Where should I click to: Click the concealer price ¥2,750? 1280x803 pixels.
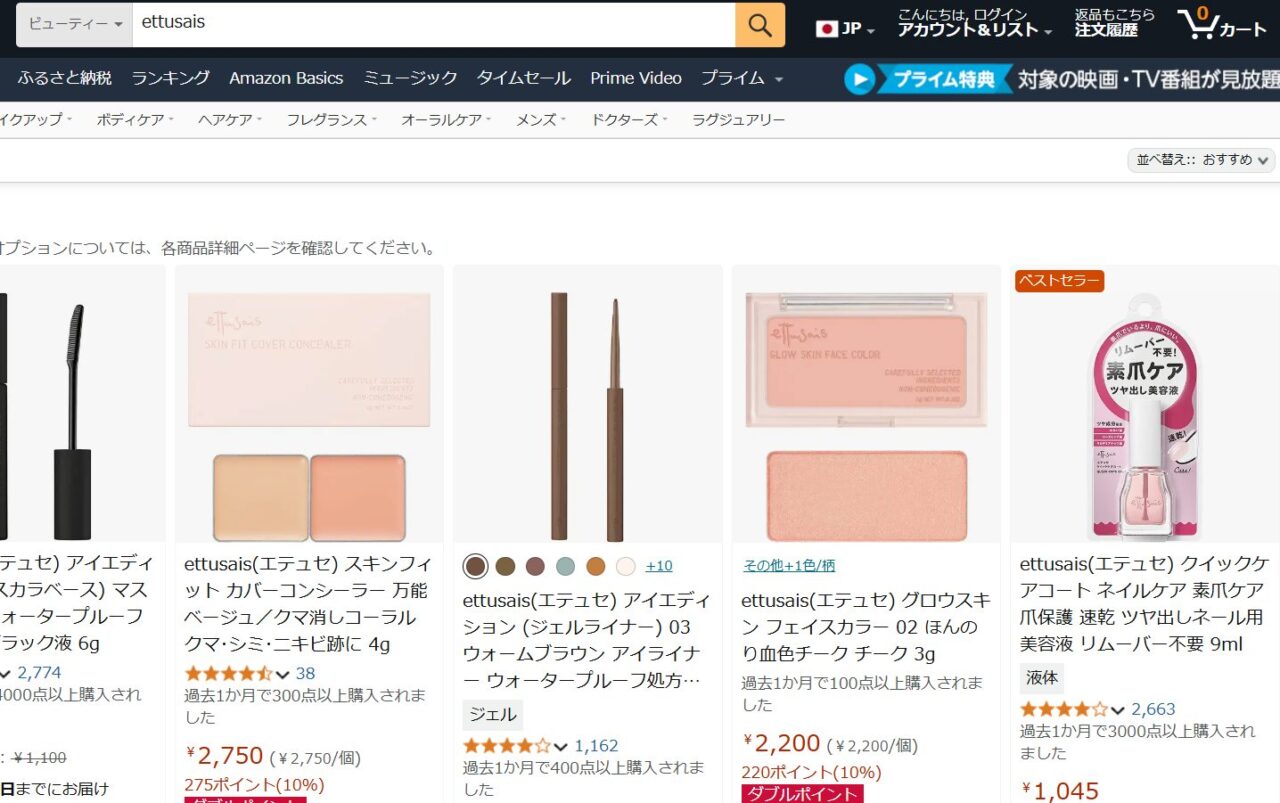[225, 756]
